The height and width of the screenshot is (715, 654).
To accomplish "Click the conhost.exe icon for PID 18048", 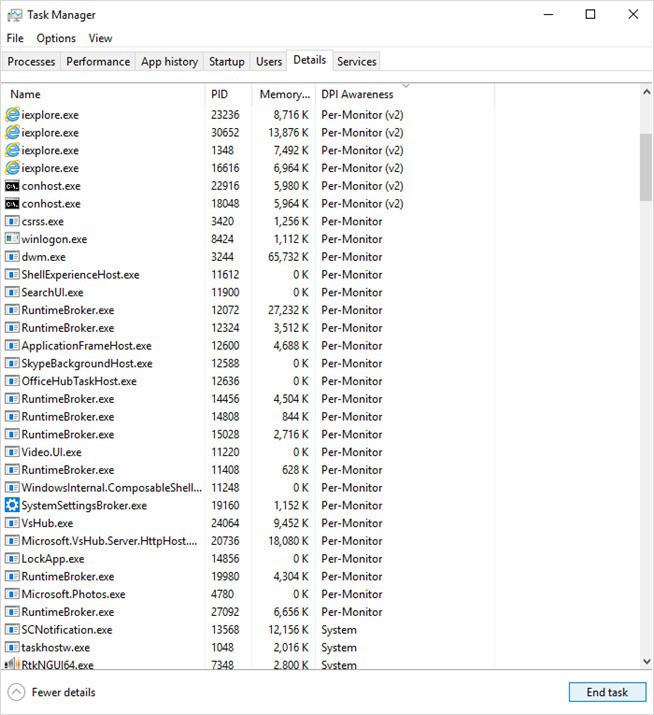I will [x=12, y=204].
